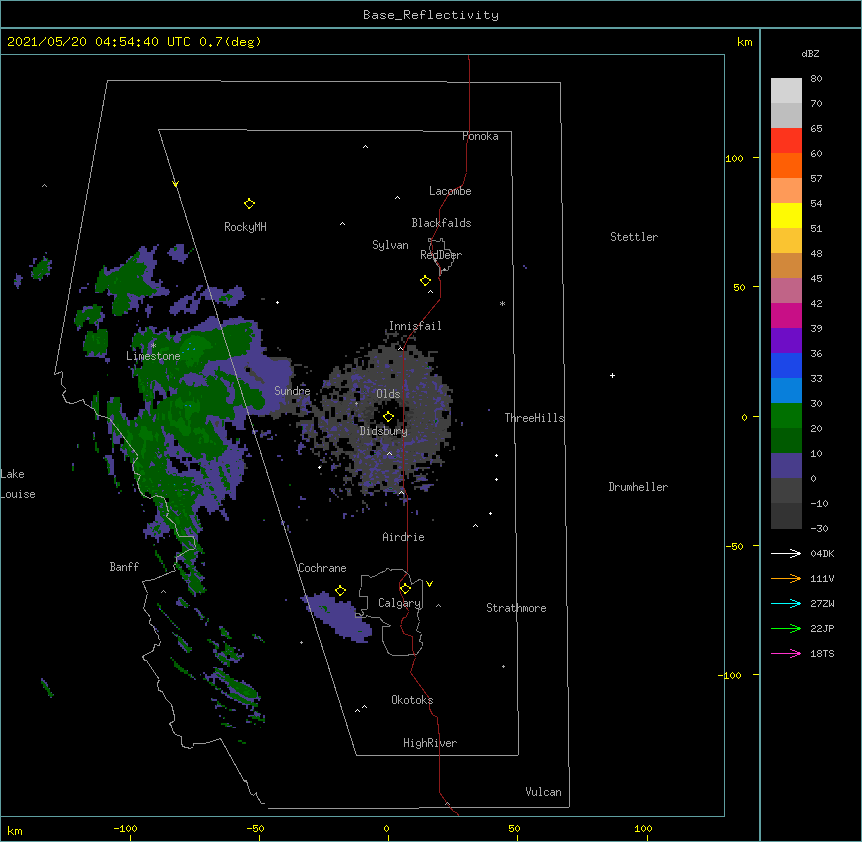Select the blue 33 dBZ color swatch
This screenshot has height=842, width=862.
click(786, 365)
